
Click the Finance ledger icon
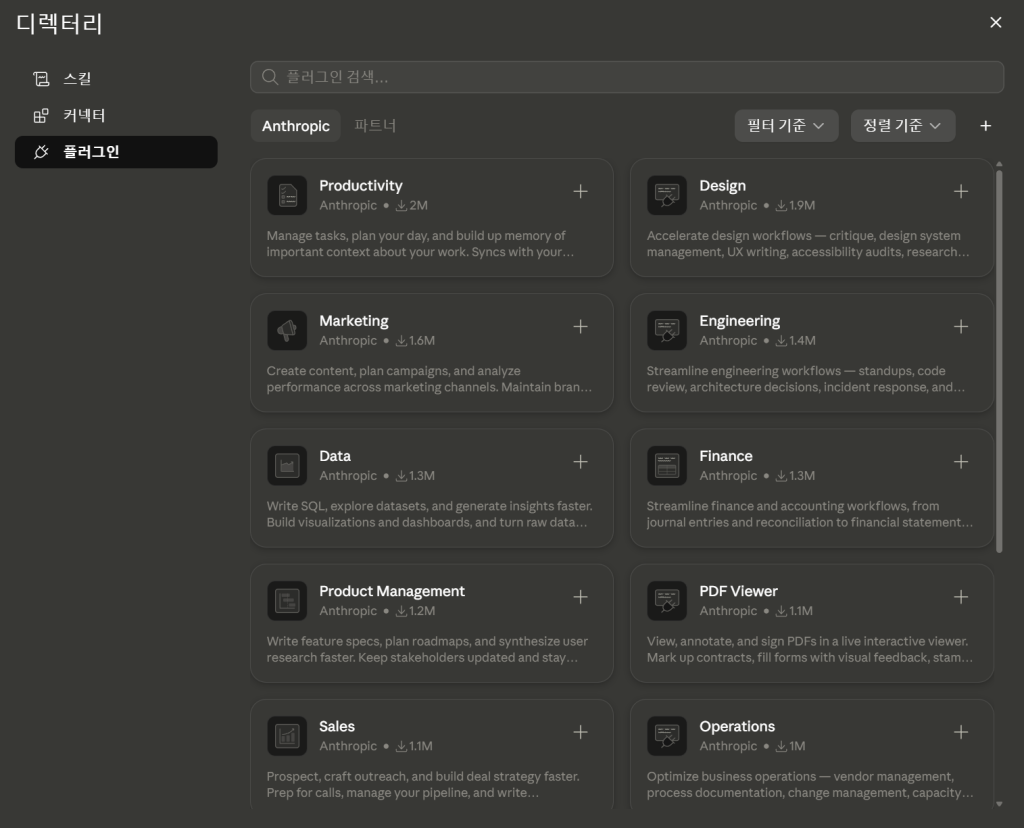667,466
